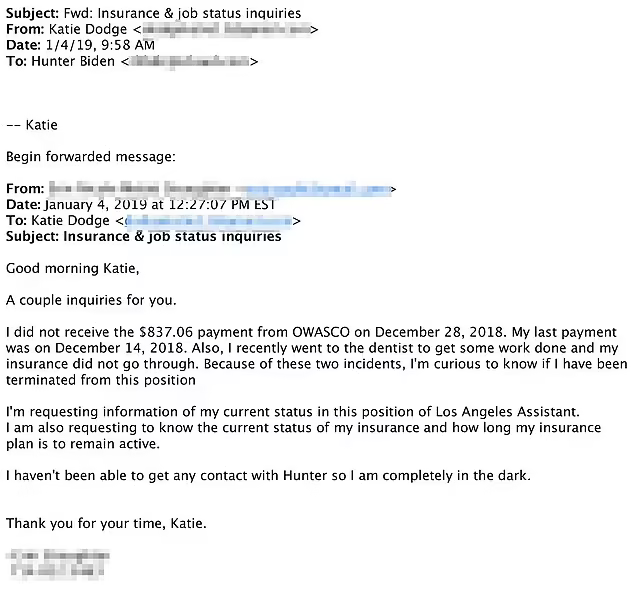Click 'A couple inquiries for you.' line
Viewport: 634px width, 612px height.
[91, 300]
